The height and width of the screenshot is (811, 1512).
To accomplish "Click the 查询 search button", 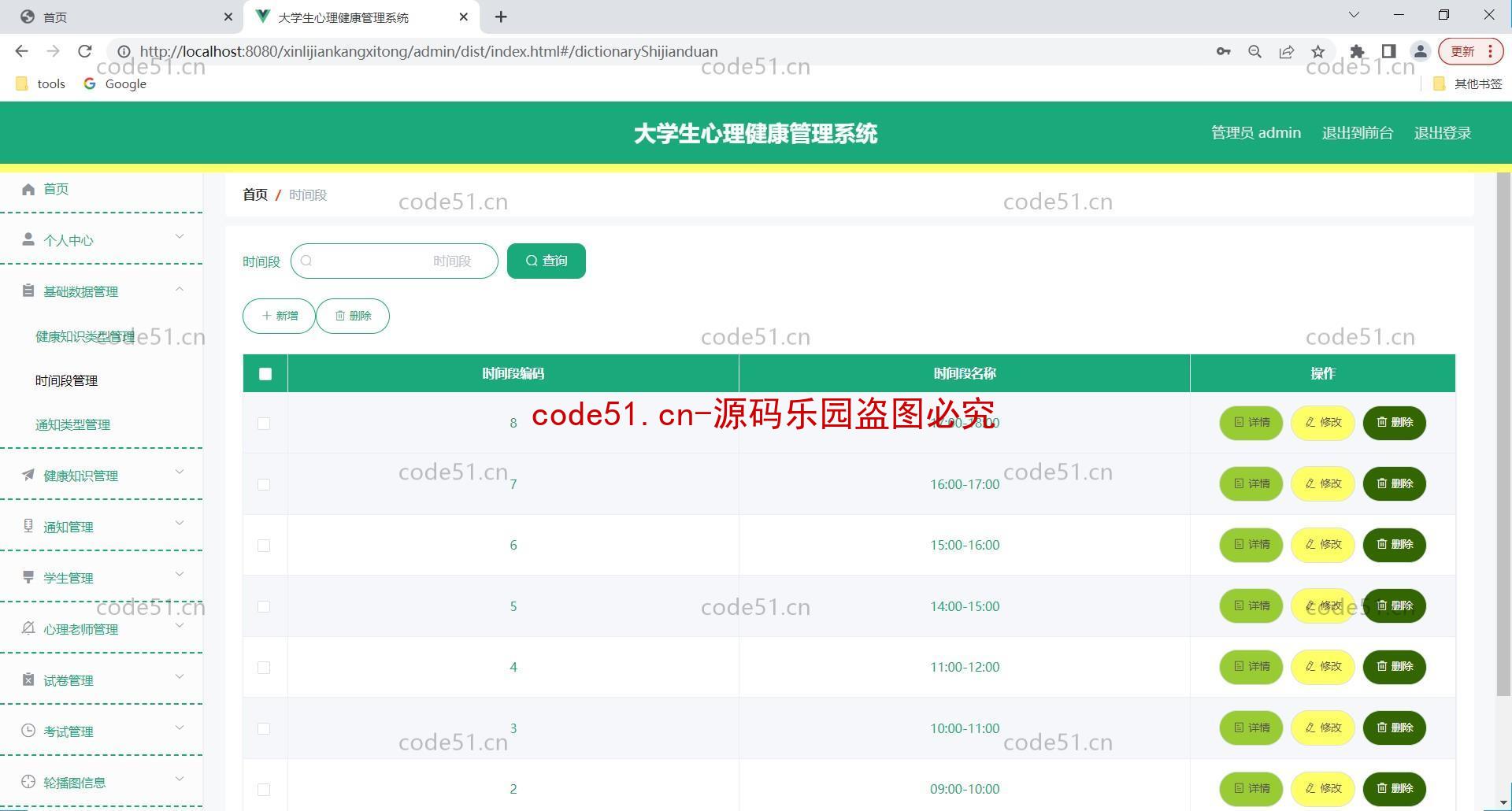I will pos(547,261).
